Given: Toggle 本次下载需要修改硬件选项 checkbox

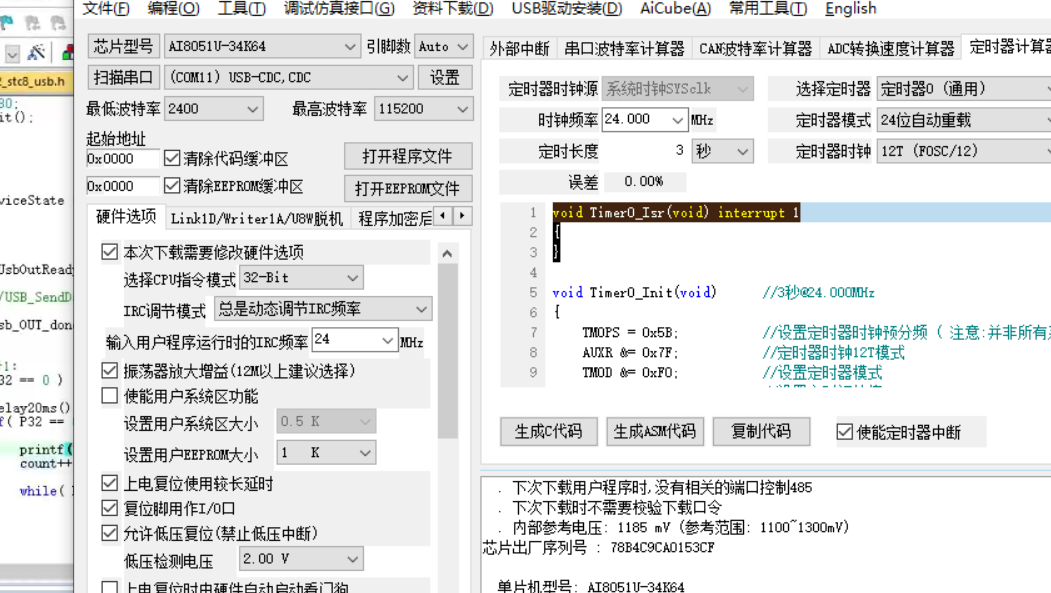Looking at the screenshot, I should pyautogui.click(x=109, y=251).
